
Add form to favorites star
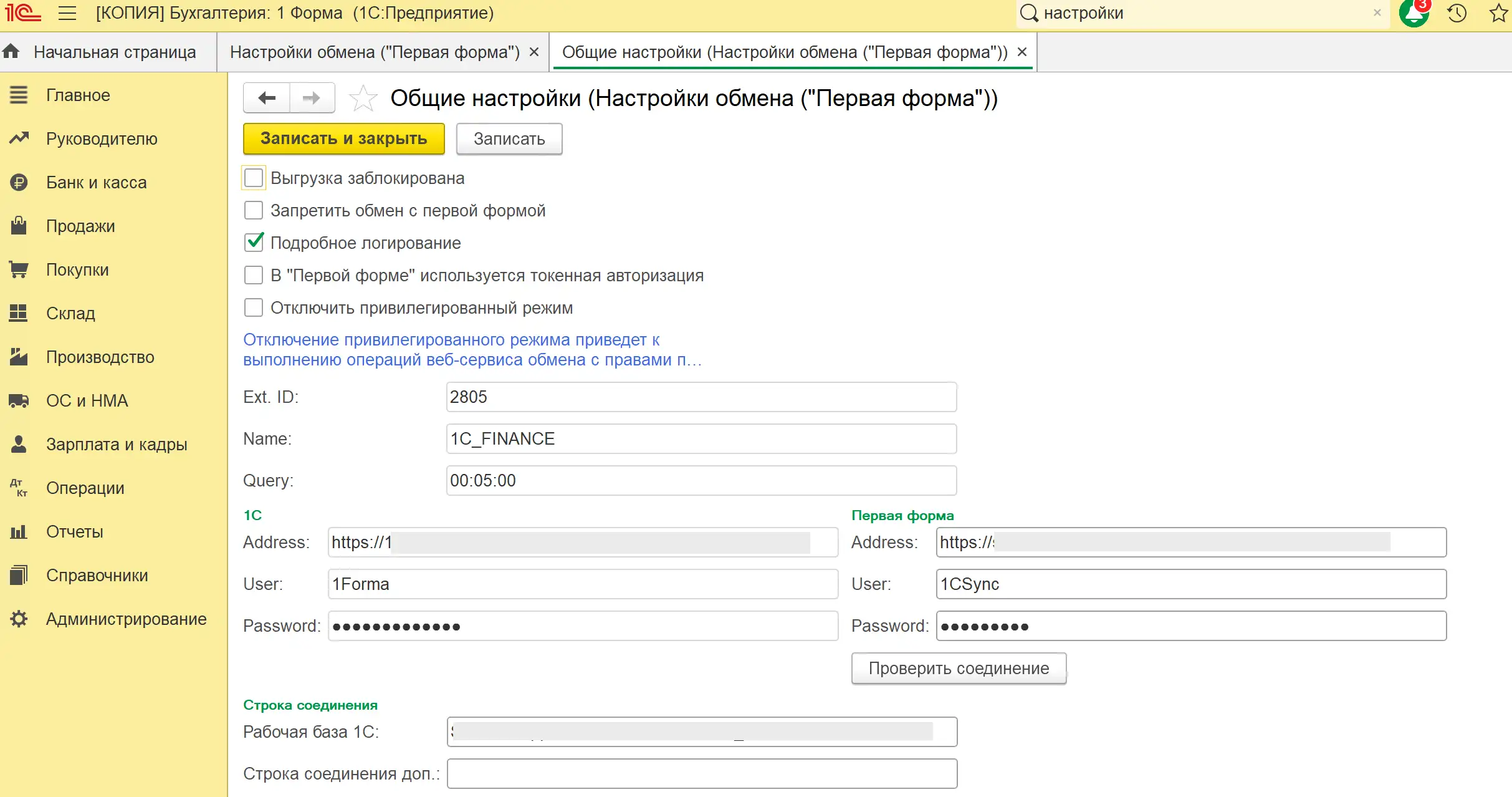tap(363, 98)
